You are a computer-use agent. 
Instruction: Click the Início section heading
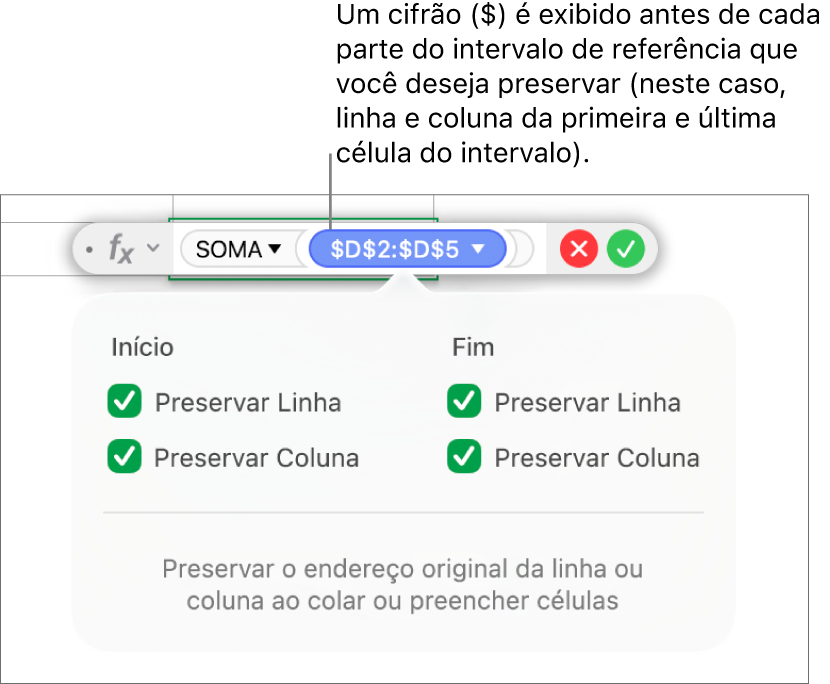point(142,347)
